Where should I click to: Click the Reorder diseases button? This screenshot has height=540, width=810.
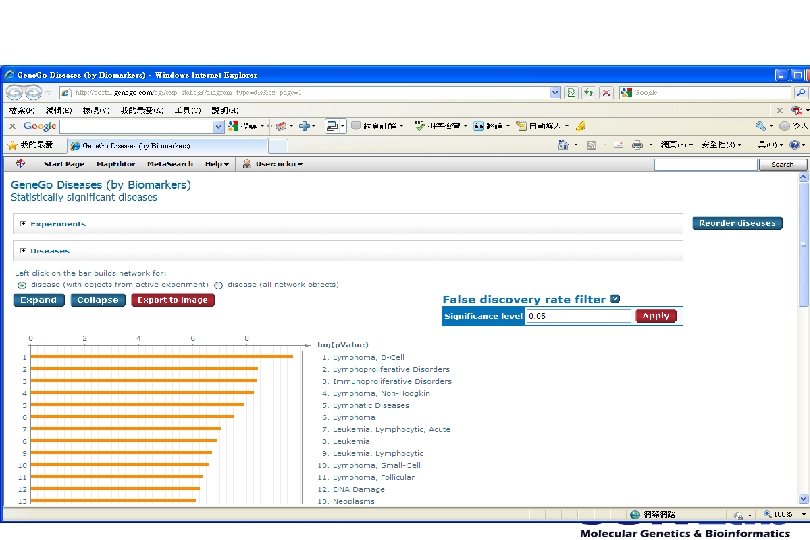click(737, 223)
